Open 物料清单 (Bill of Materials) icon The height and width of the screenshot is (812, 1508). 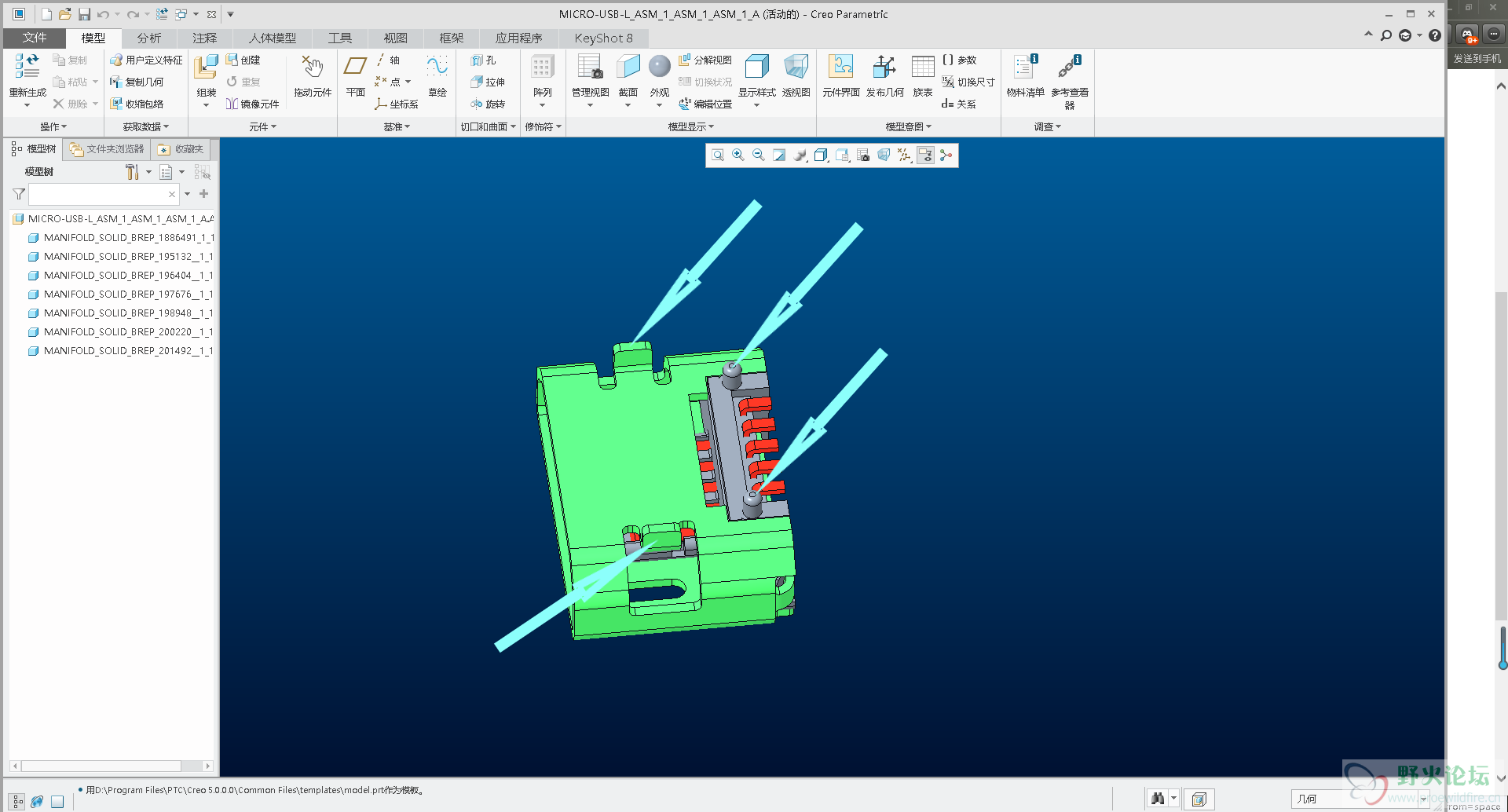pyautogui.click(x=1025, y=67)
